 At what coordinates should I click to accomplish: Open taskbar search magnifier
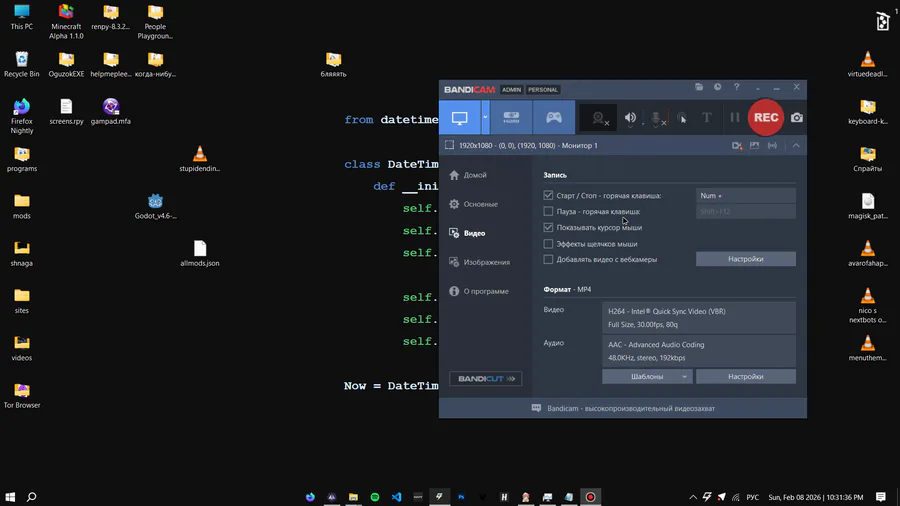click(32, 497)
